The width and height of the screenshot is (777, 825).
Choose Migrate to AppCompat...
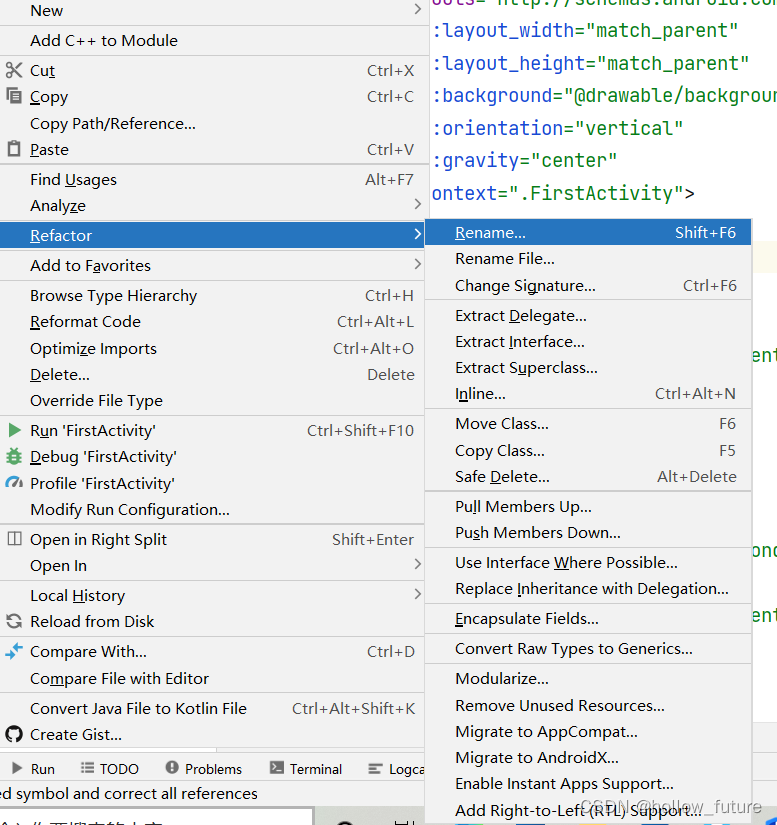coord(588,732)
